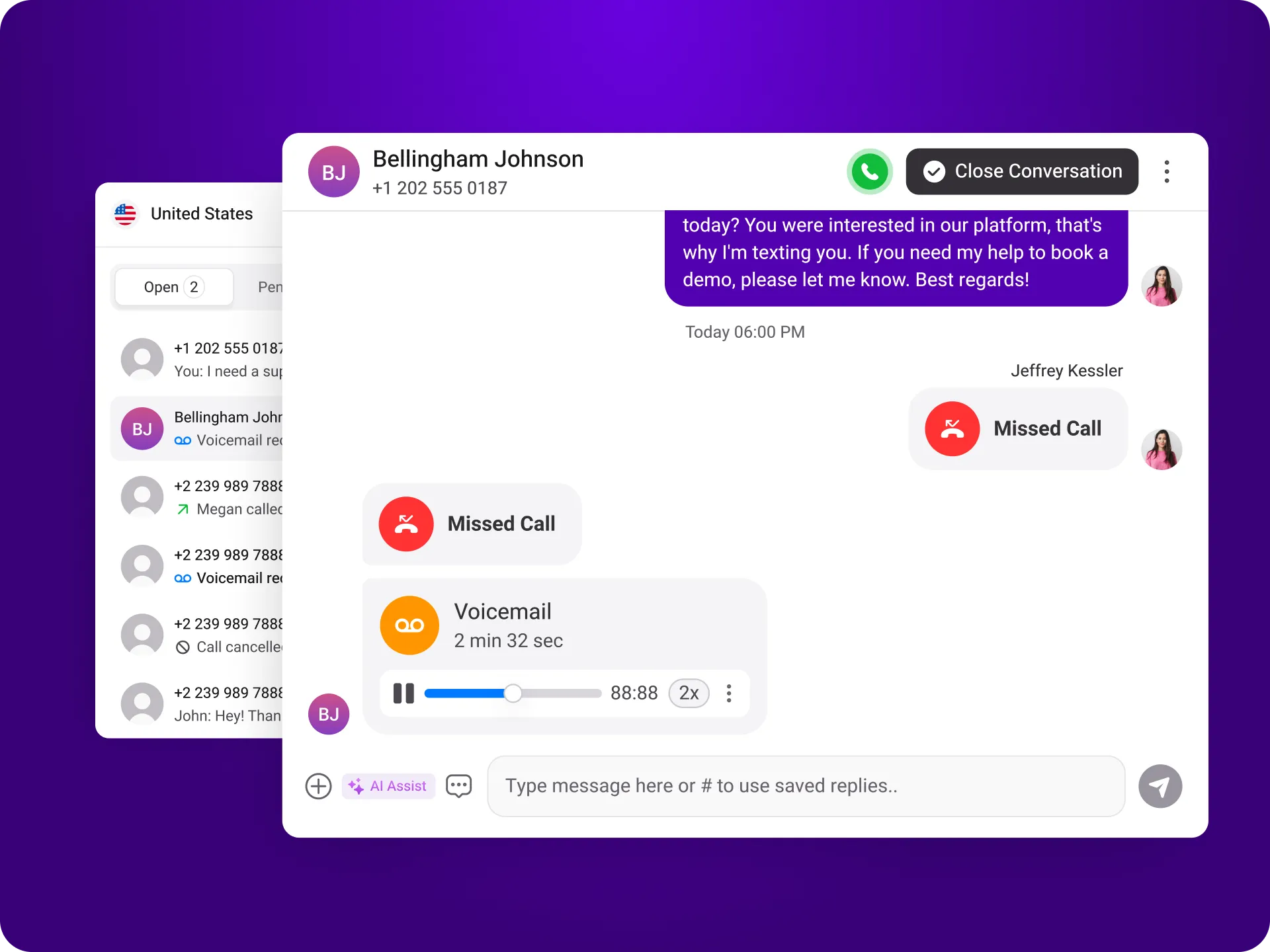This screenshot has height=952, width=1270.
Task: Click the BJ avatar in conversation header
Action: (x=334, y=172)
